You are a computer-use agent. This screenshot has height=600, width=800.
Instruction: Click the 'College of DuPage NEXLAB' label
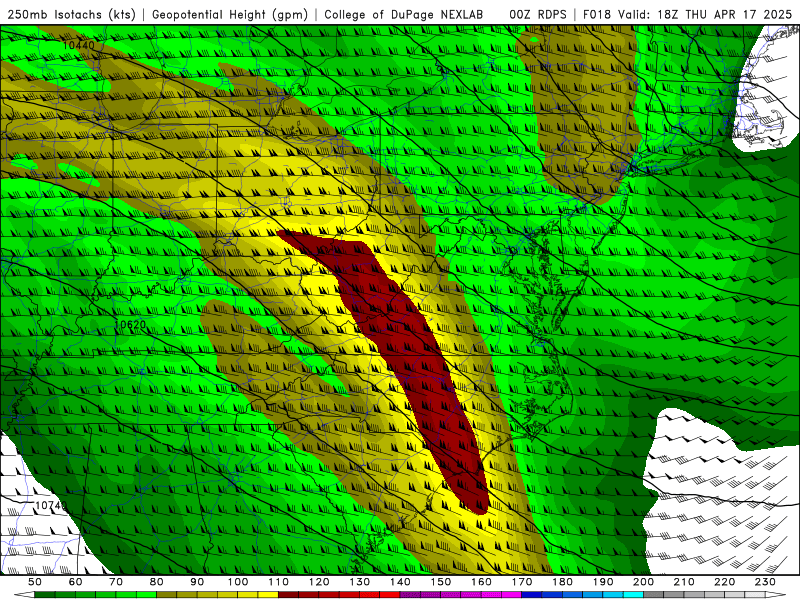[404, 14]
